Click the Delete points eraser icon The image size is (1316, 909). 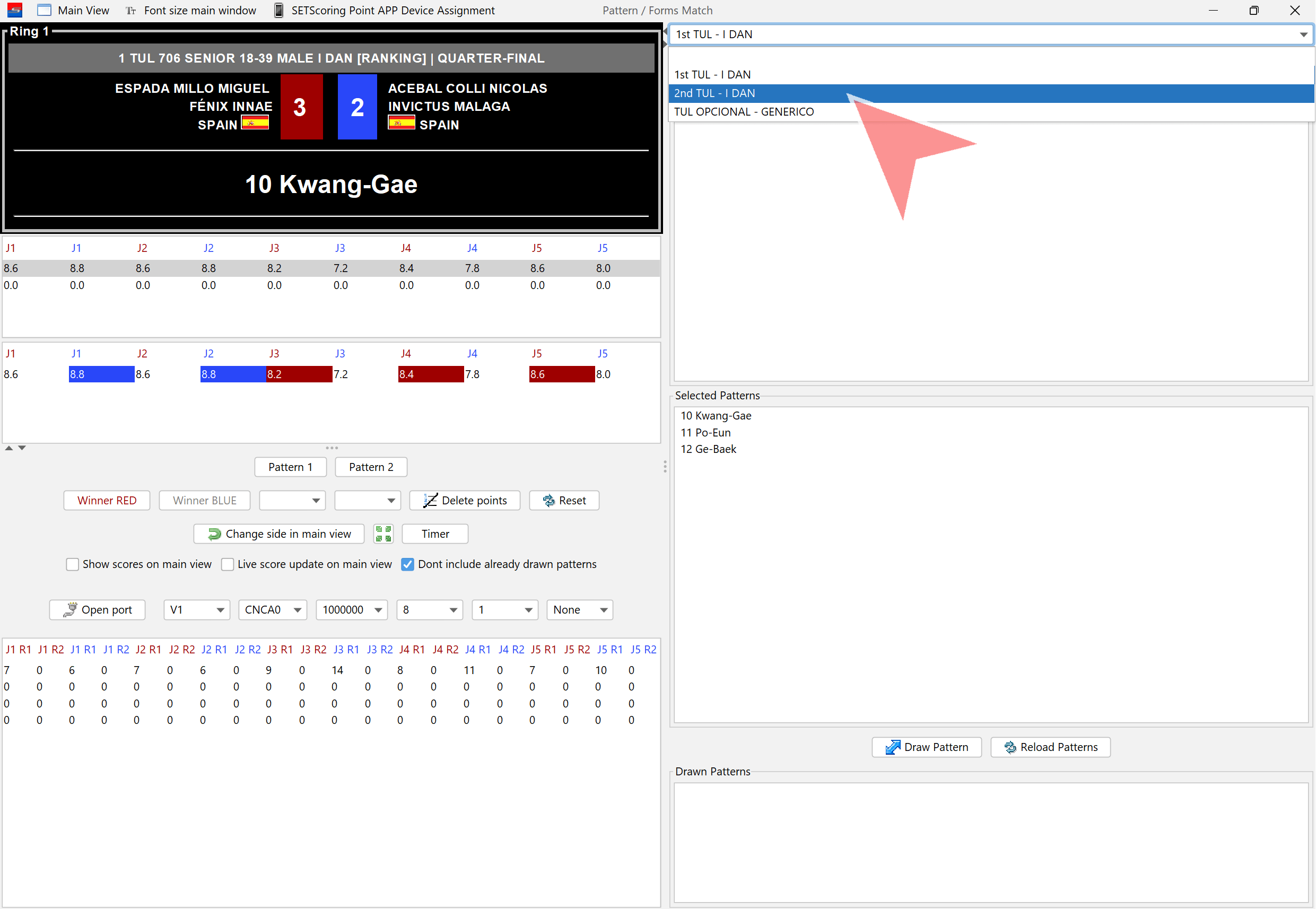click(x=430, y=501)
